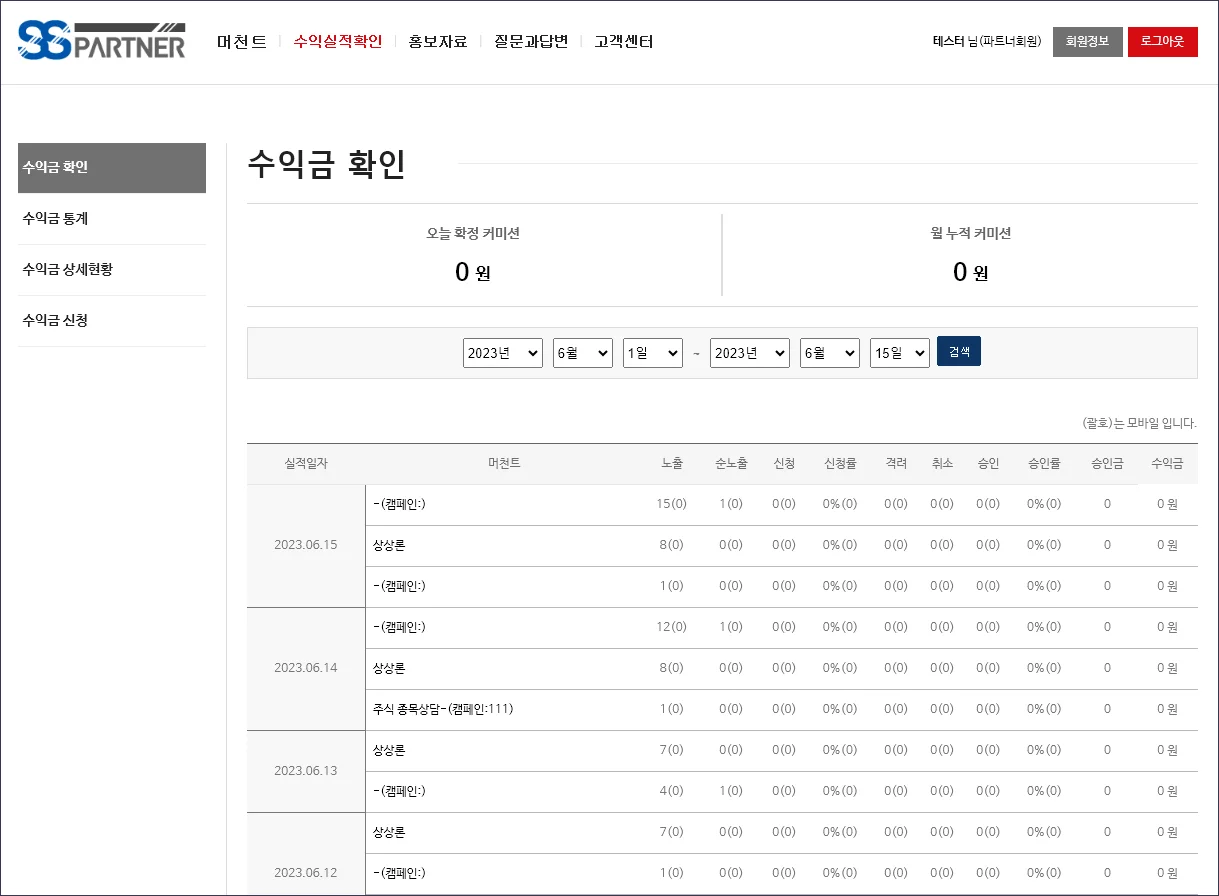Image resolution: width=1219 pixels, height=896 pixels.
Task: Click the 12(0) exposure value
Action: 671,627
